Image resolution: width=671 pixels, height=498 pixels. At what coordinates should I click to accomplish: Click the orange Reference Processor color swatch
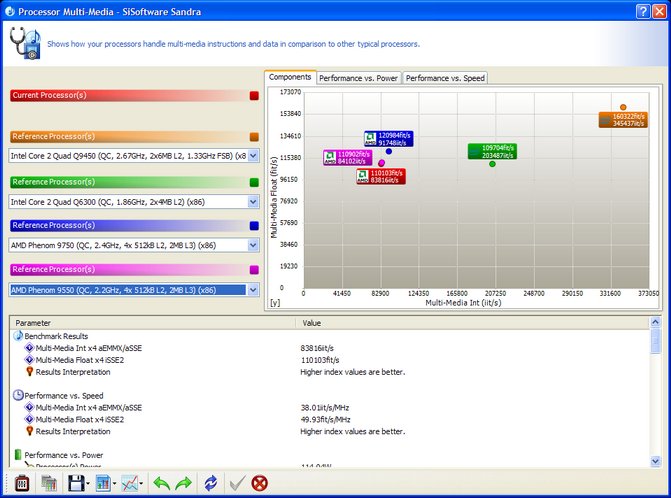coord(254,137)
